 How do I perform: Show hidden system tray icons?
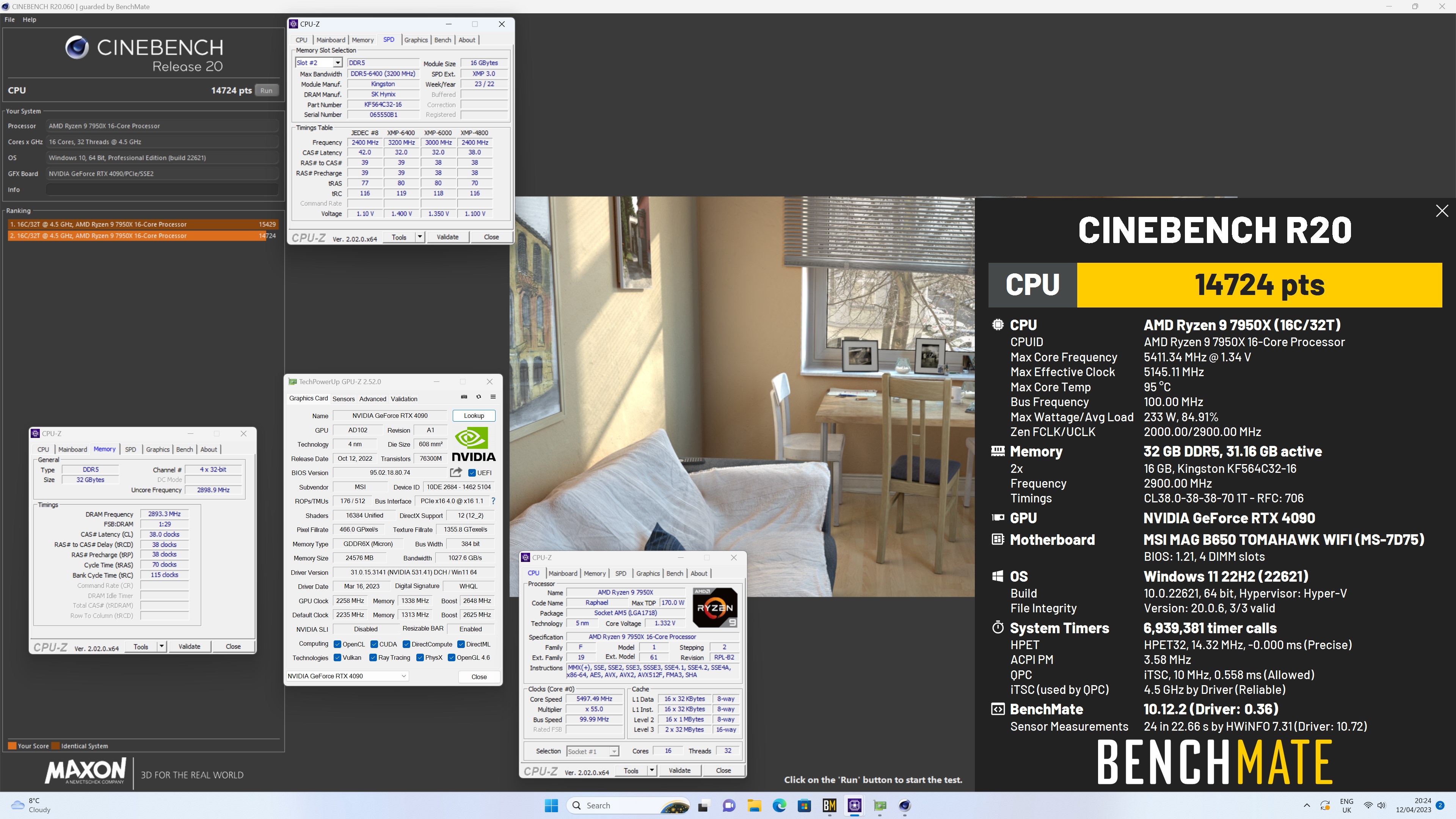(x=1307, y=805)
